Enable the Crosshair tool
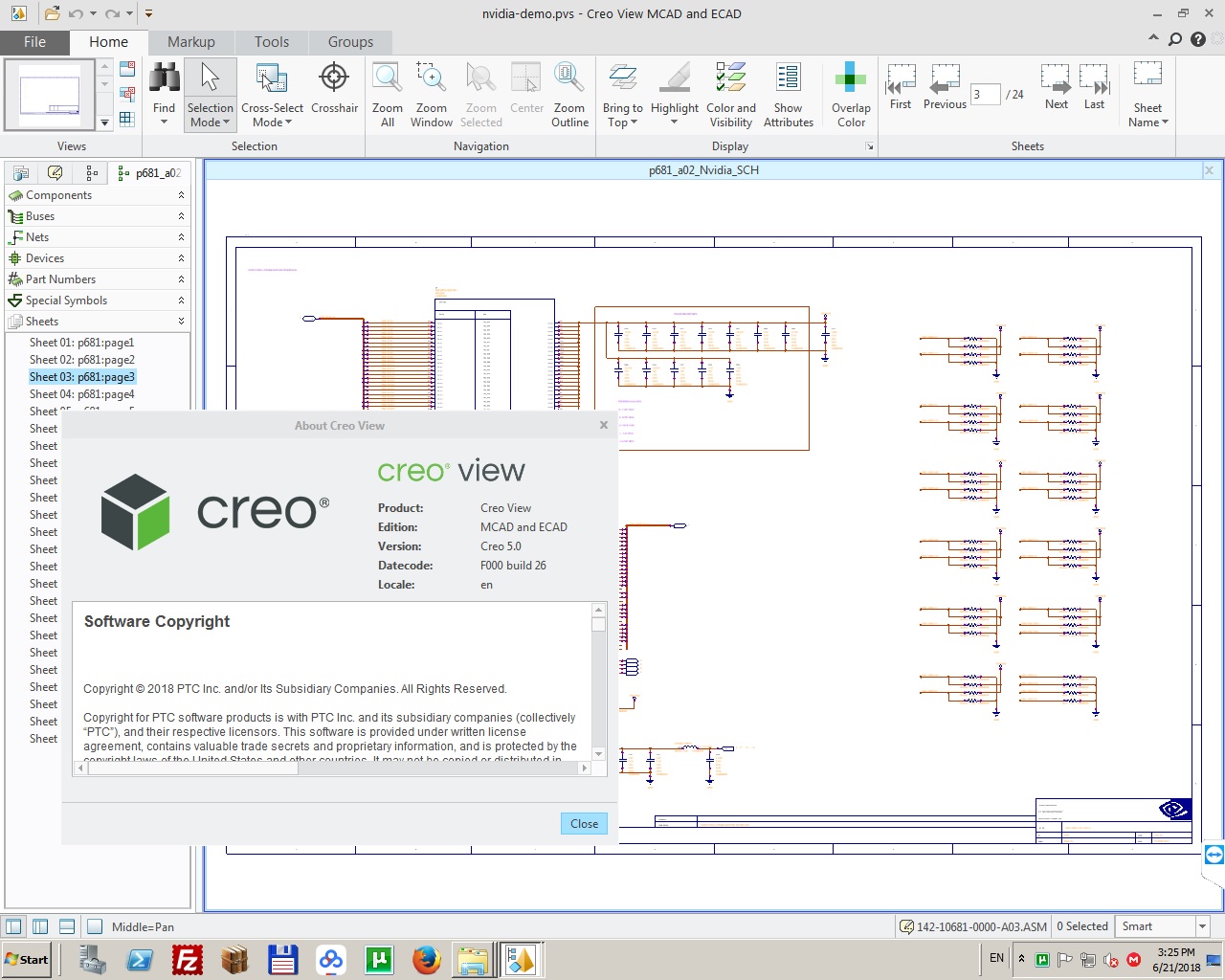 pos(334,86)
